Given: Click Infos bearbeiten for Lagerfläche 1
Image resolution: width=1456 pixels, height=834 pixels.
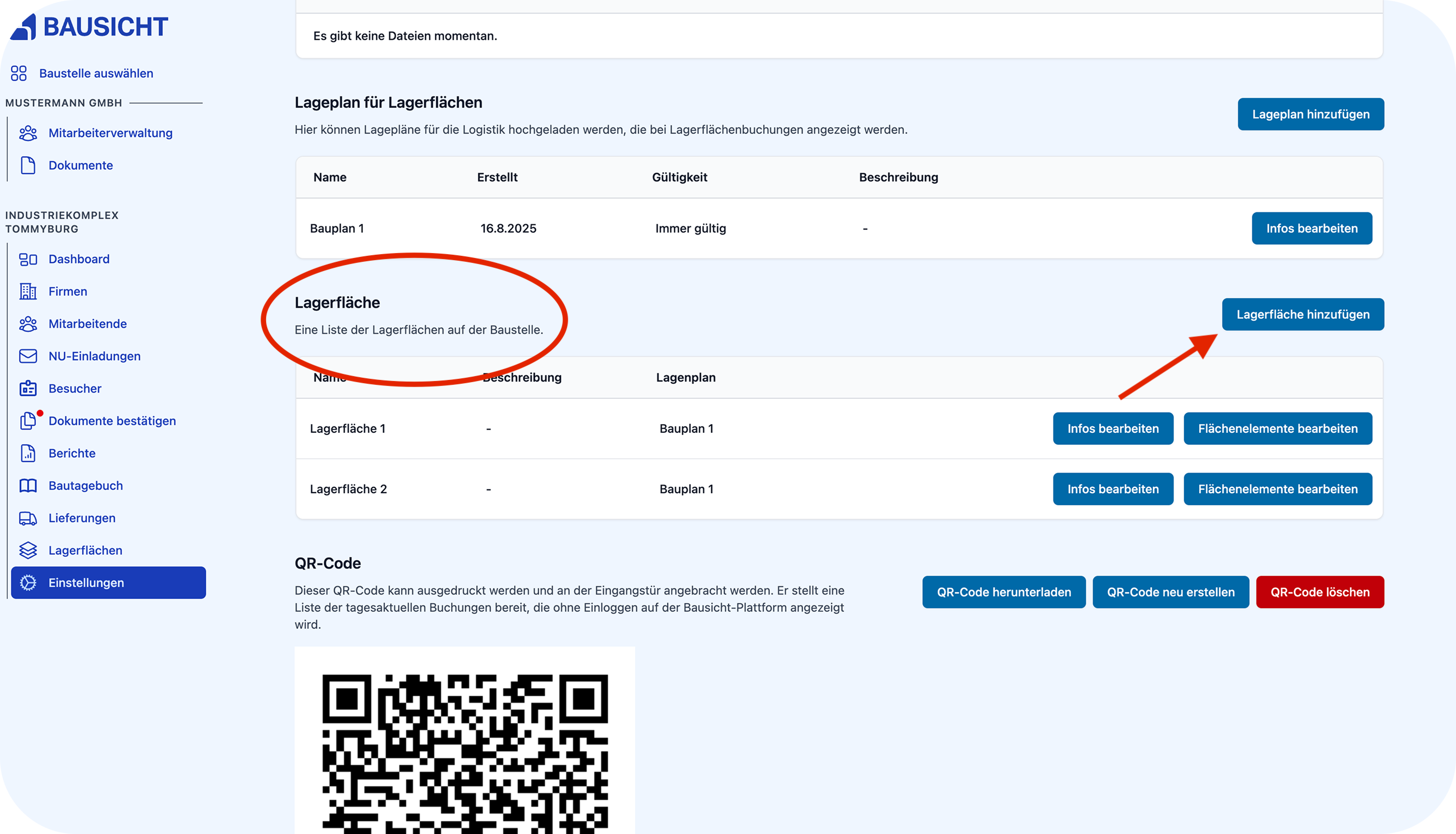Looking at the screenshot, I should [x=1113, y=428].
